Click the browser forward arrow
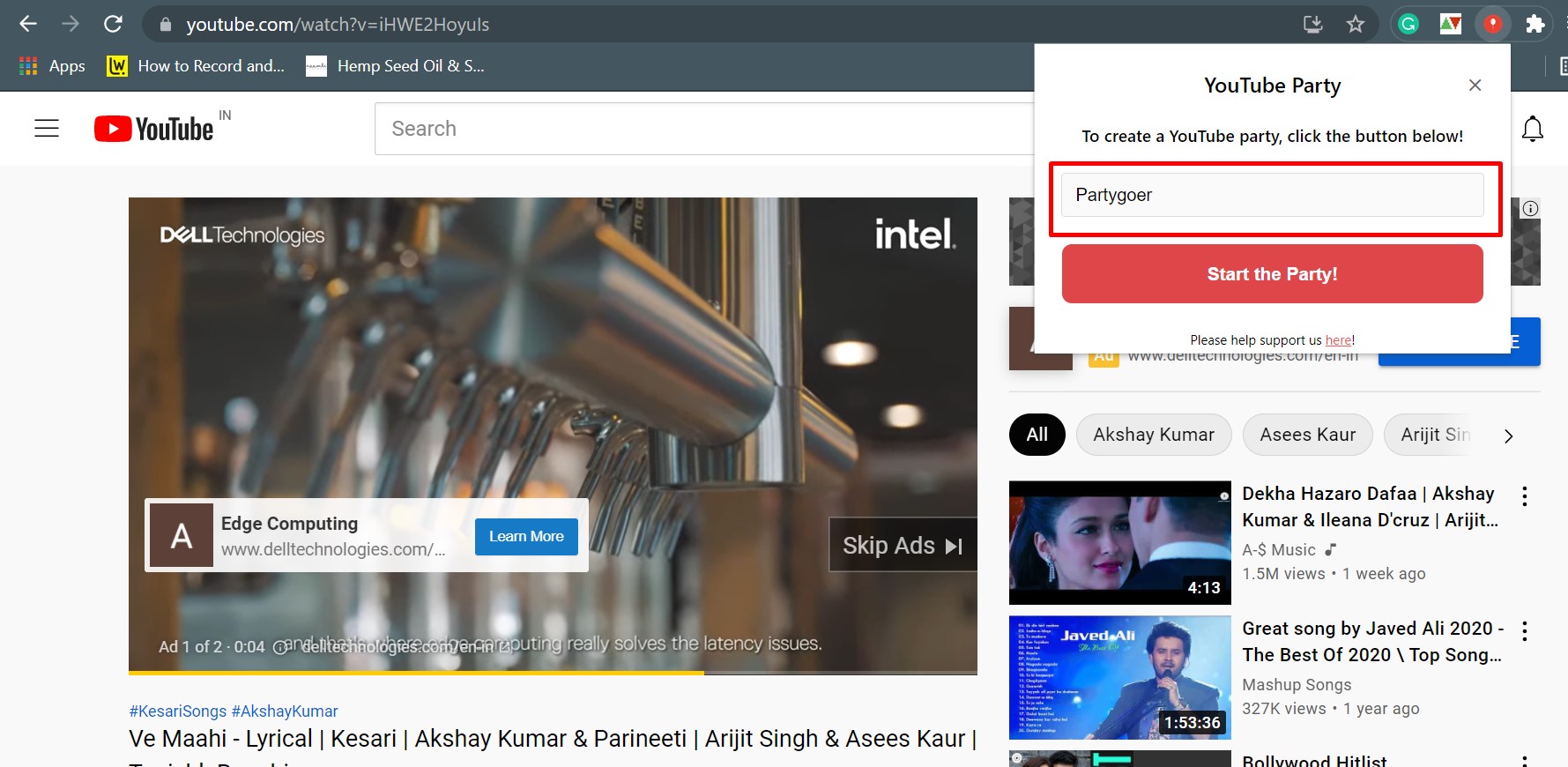Image resolution: width=1568 pixels, height=767 pixels. [x=71, y=24]
